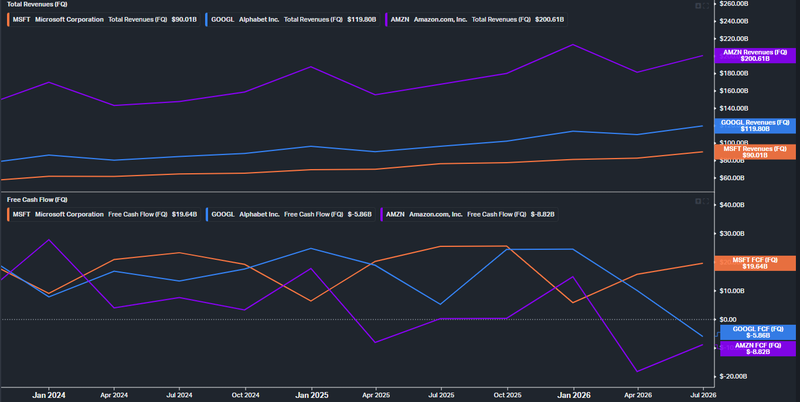Image resolution: width=800 pixels, height=402 pixels.
Task: Click the AMZN FCF $-8.82B axis label
Action: coord(758,348)
